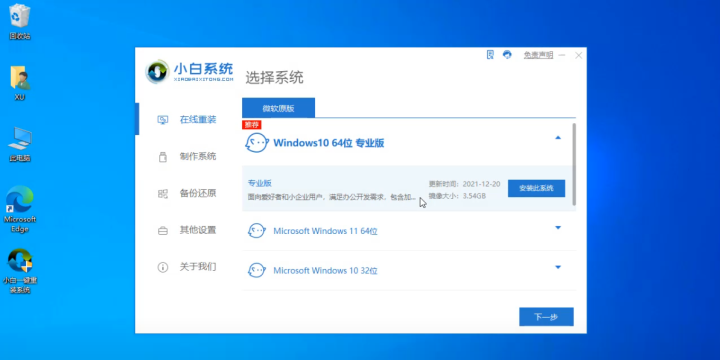The width and height of the screenshot is (720, 360).
Task: Open the feedback document icon in title bar
Action: coord(490,55)
